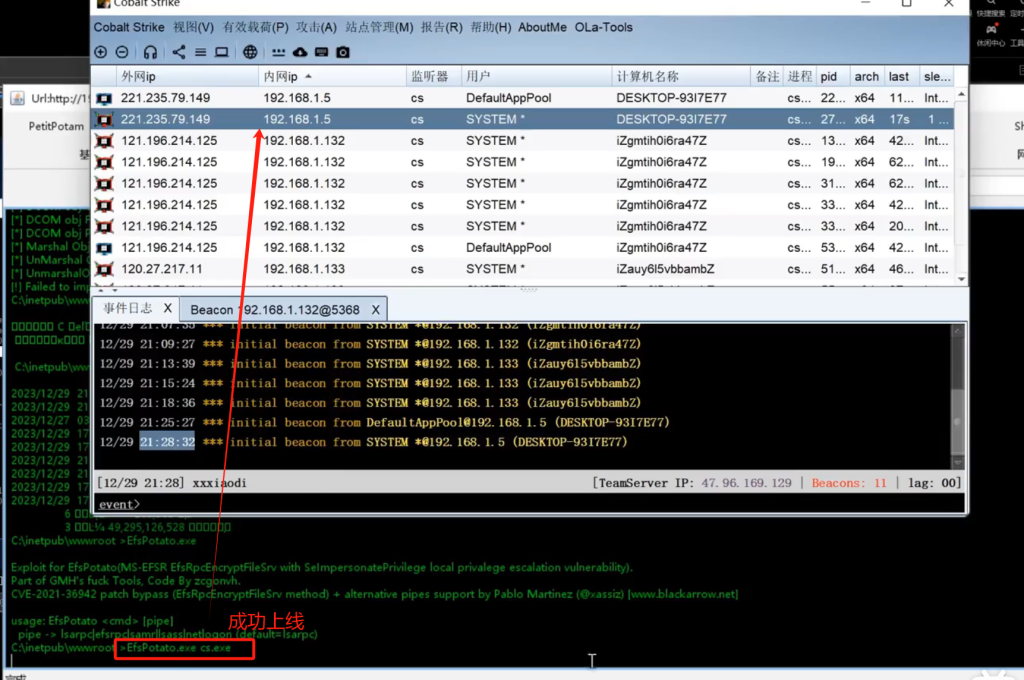Viewport: 1024px width, 680px height.
Task: Open screenshots via the camera icon
Action: tap(343, 52)
